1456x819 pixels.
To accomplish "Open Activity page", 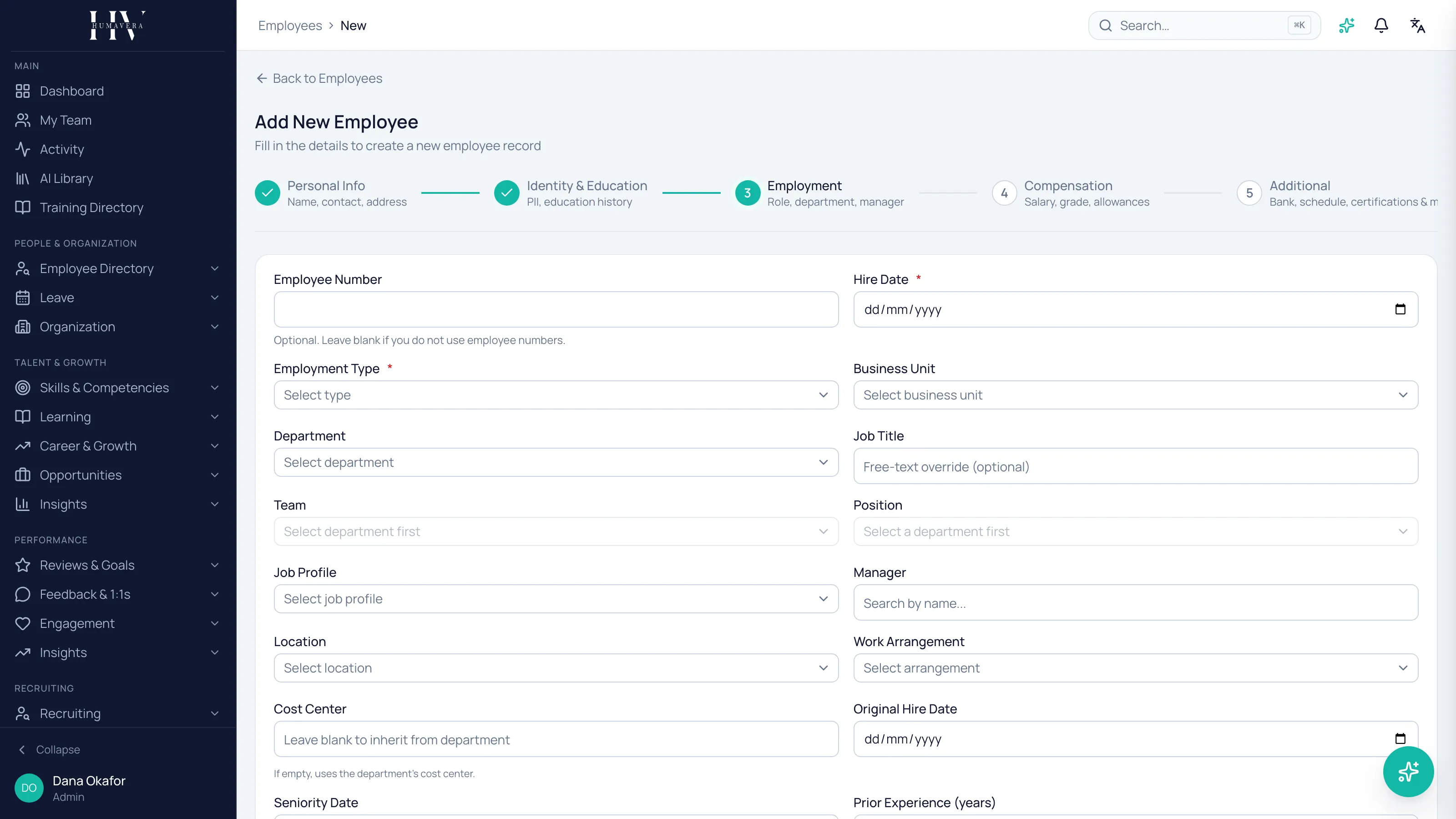I will (x=117, y=149).
